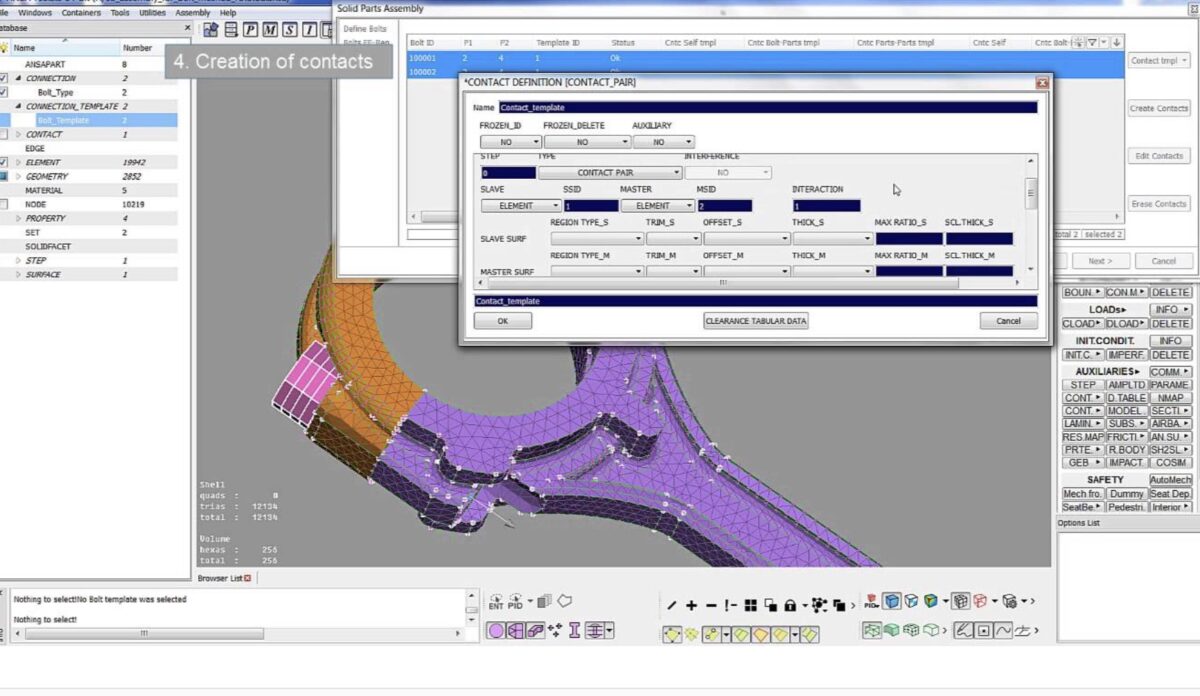Click the Name field containing Contact_template
Viewport: 1200px width, 696px height.
click(768, 107)
